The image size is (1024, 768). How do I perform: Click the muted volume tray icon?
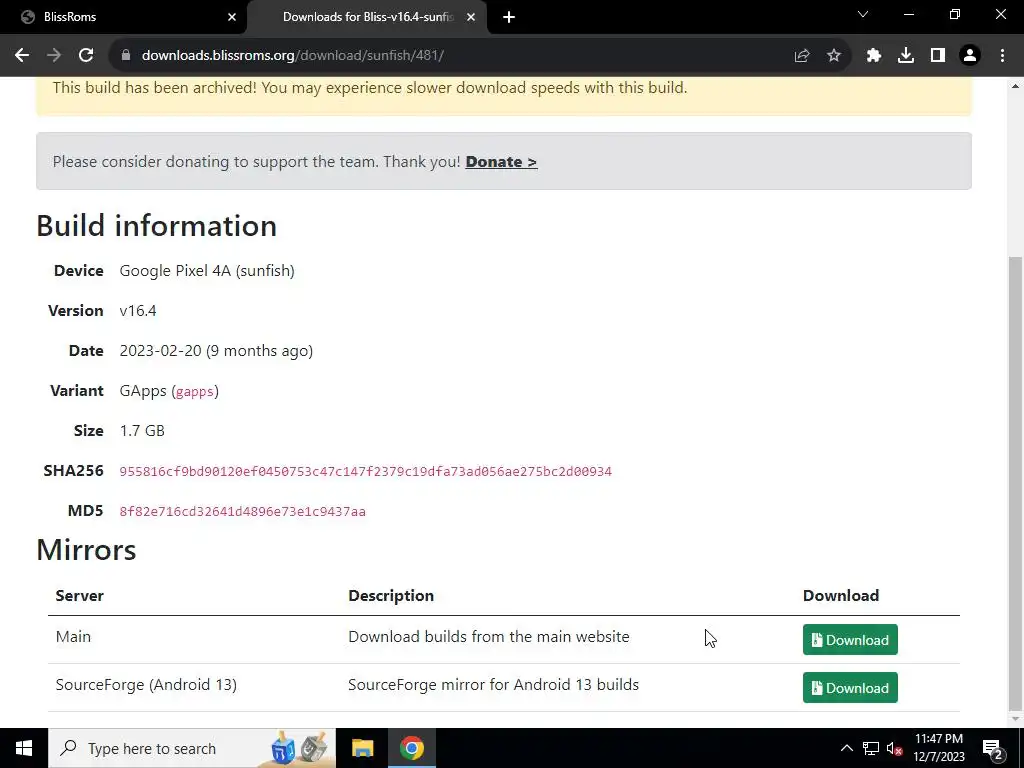pos(895,748)
